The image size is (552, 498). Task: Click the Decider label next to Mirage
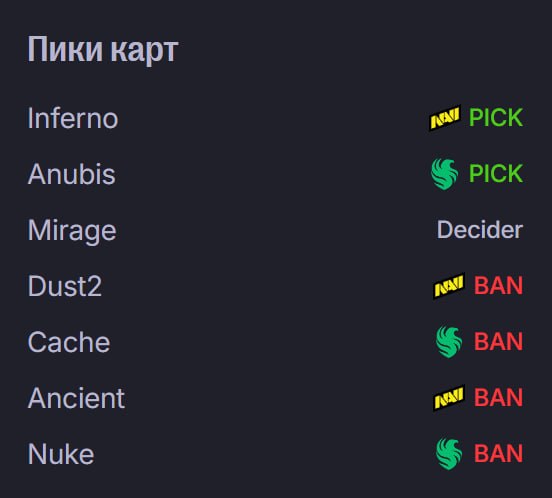(480, 230)
